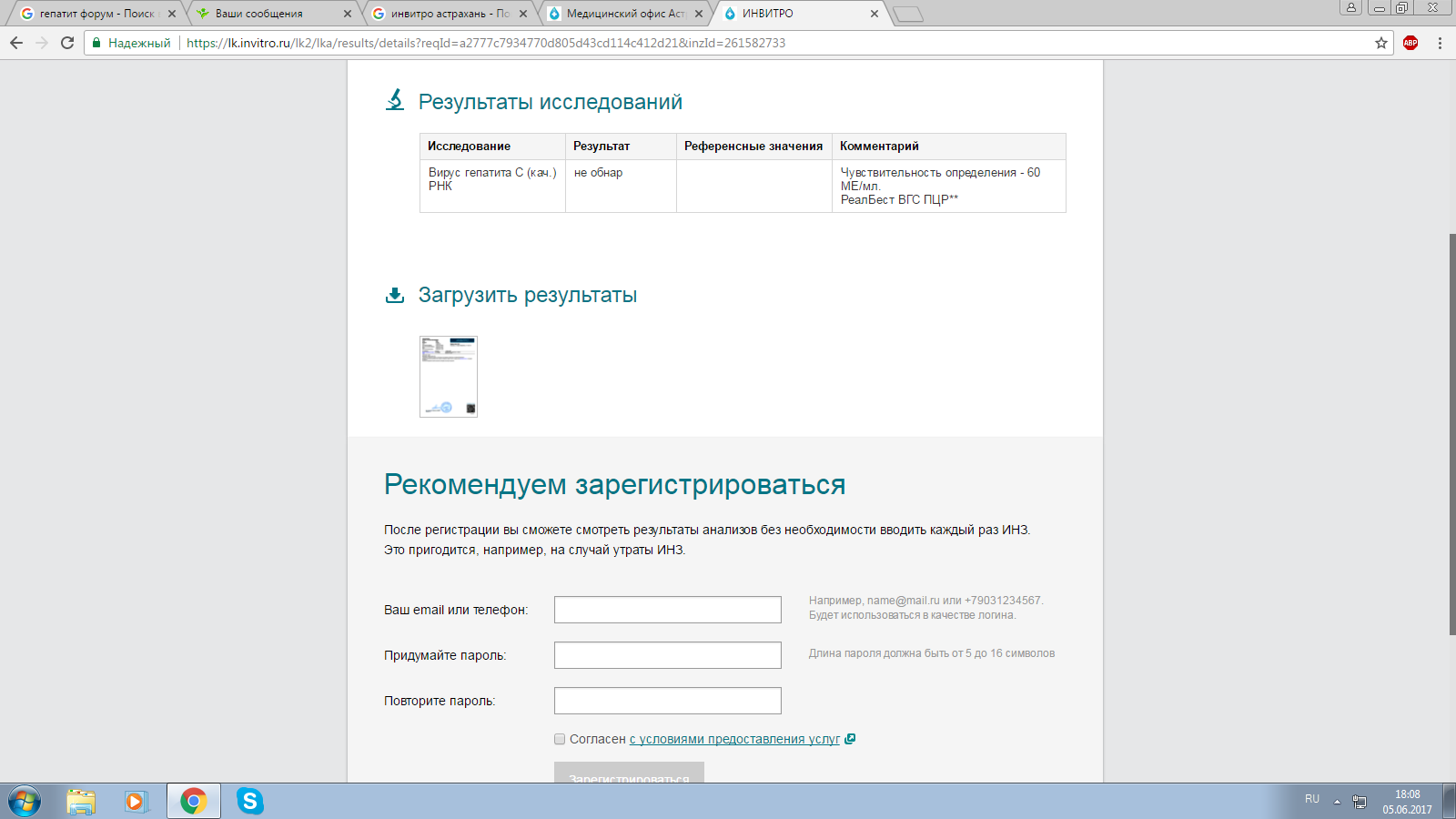The height and width of the screenshot is (819, 1456).
Task: Show hidden system tray icons
Action: pyautogui.click(x=1337, y=802)
